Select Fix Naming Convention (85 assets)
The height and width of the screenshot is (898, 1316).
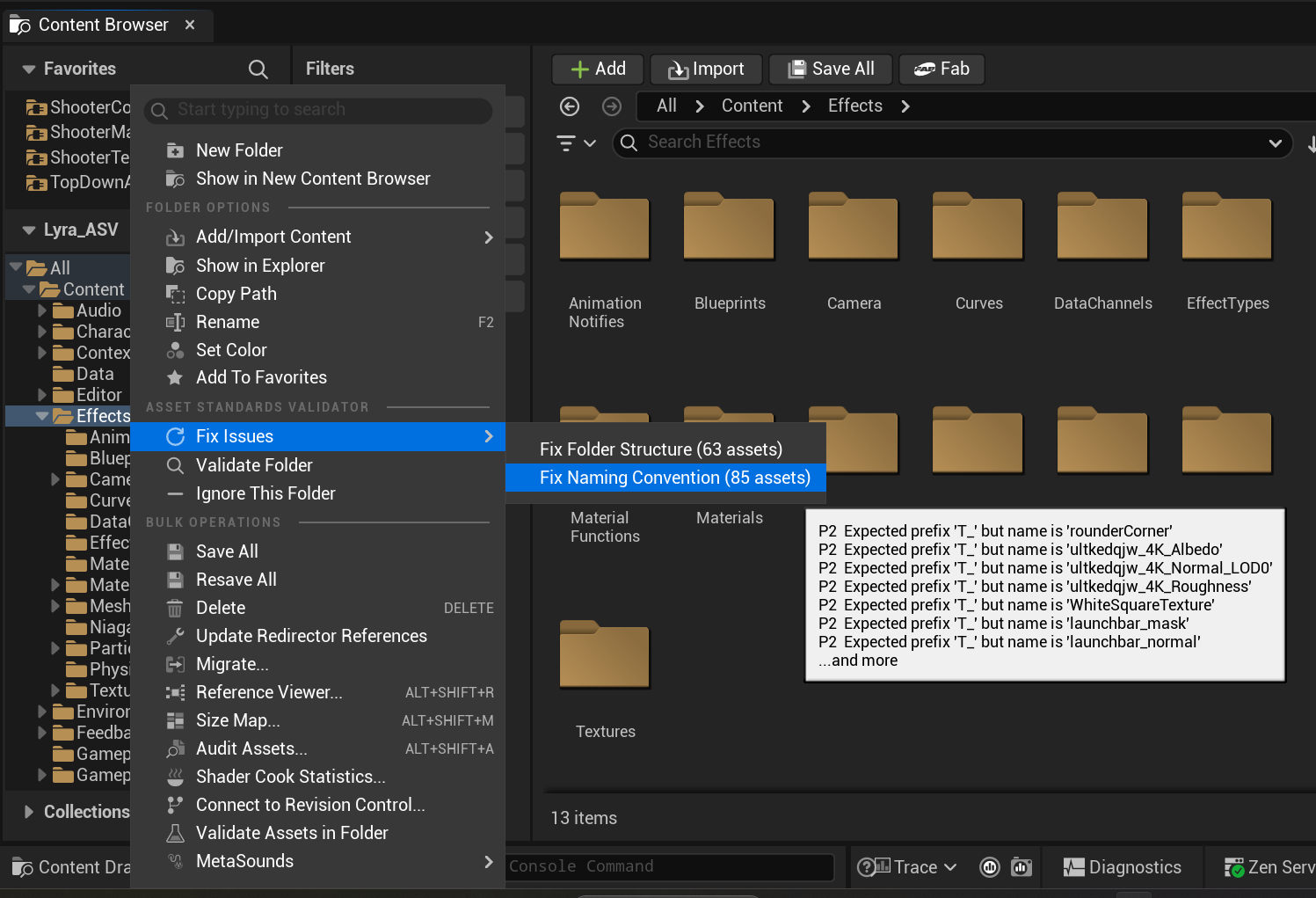pos(665,478)
